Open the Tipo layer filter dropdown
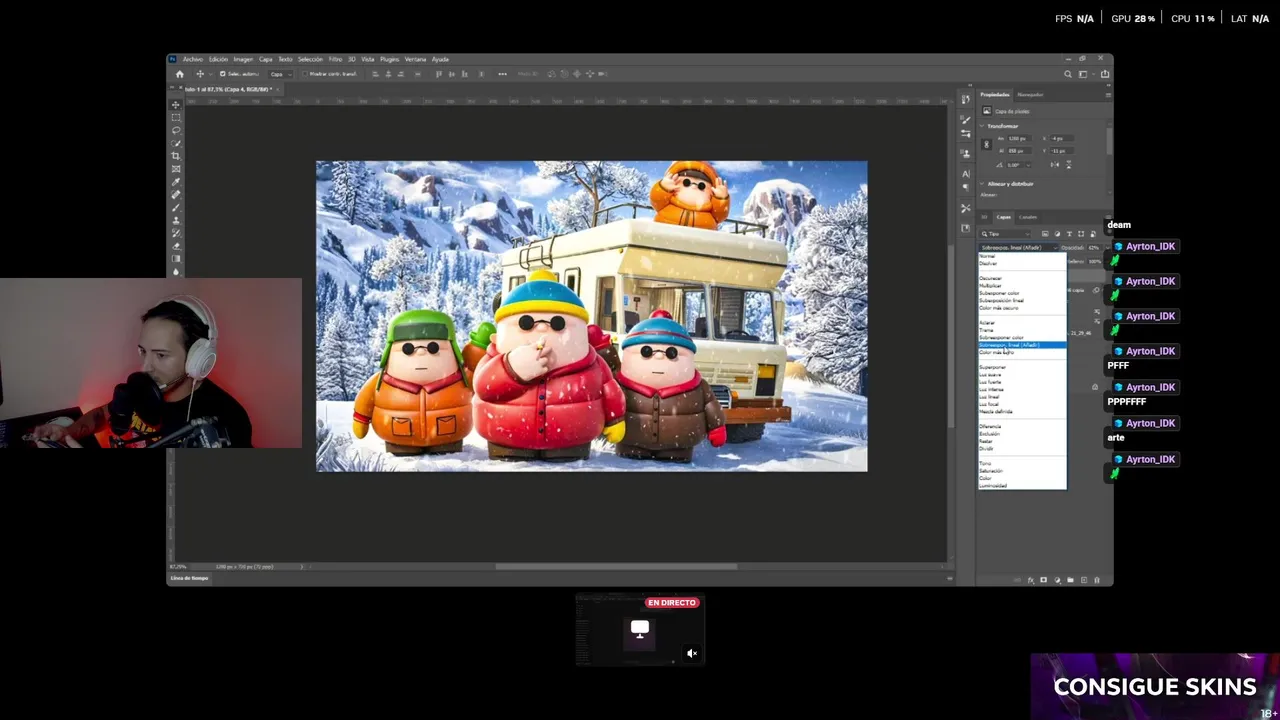The height and width of the screenshot is (720, 1280). (1005, 234)
